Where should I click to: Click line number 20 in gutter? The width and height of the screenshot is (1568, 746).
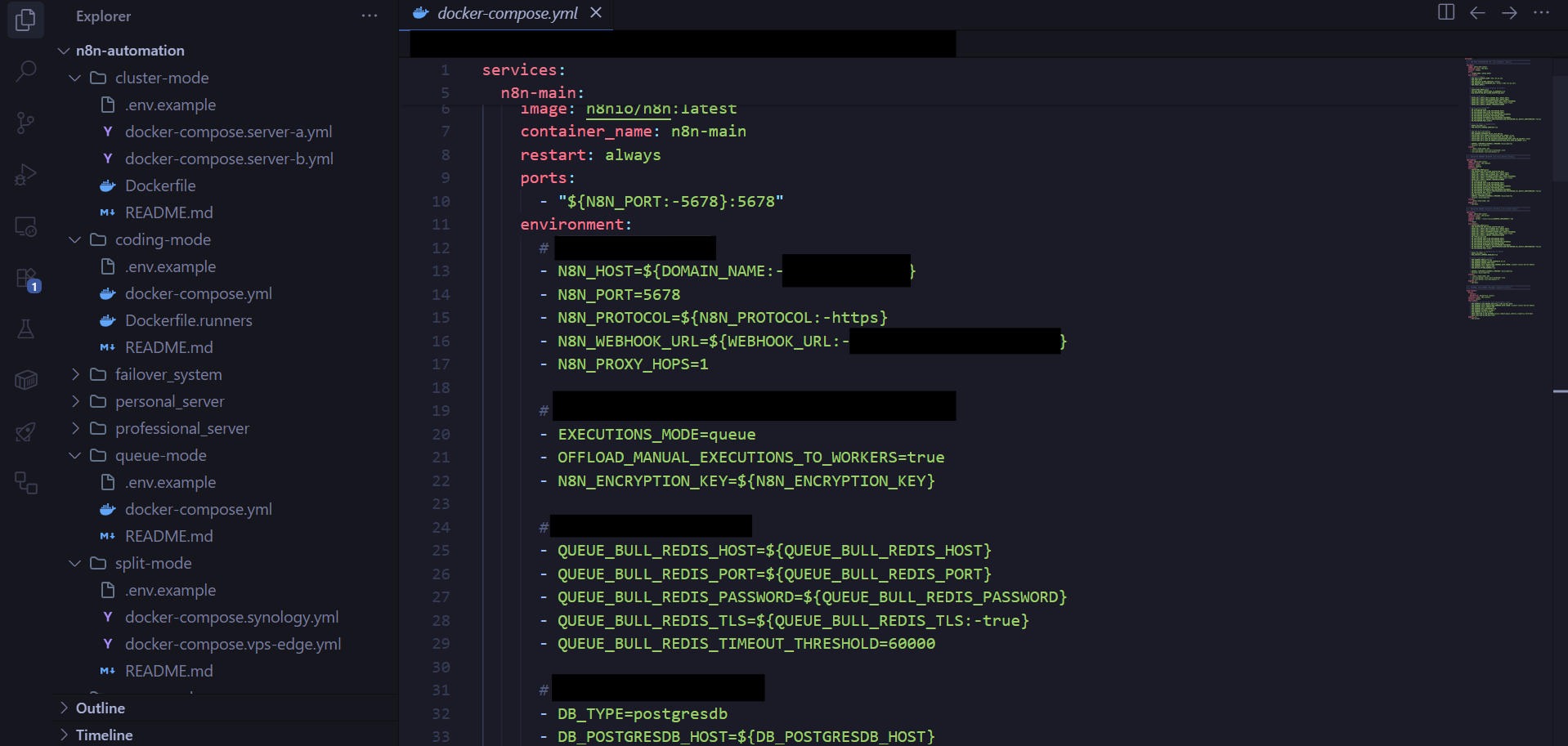441,434
